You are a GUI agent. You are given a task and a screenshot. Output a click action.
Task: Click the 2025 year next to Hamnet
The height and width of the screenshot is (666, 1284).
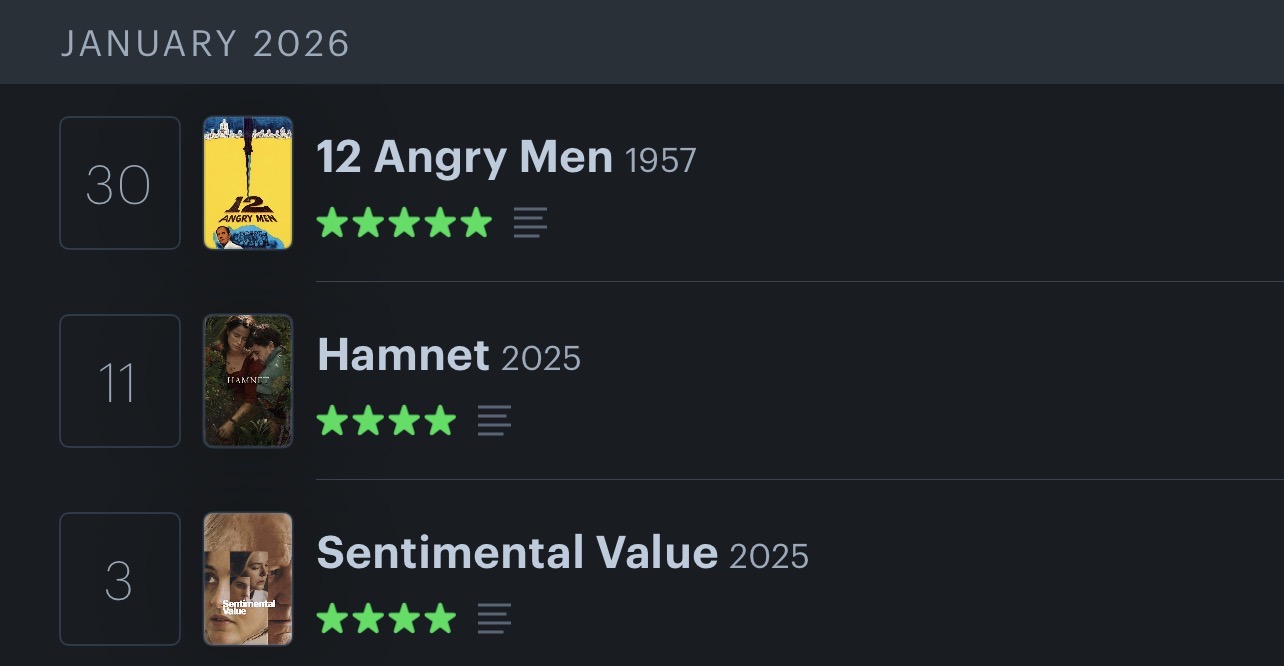tap(541, 358)
